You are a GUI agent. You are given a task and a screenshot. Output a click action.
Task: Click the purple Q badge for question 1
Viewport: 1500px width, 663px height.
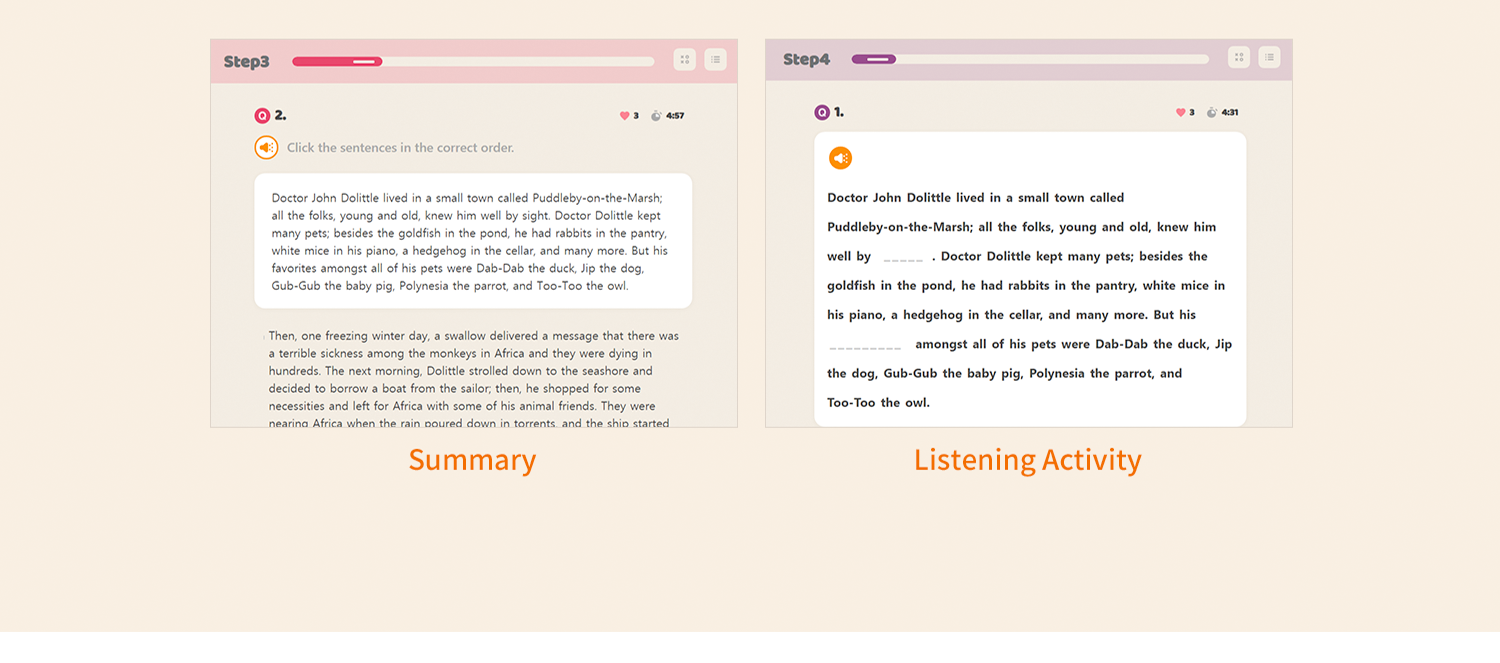pos(822,113)
